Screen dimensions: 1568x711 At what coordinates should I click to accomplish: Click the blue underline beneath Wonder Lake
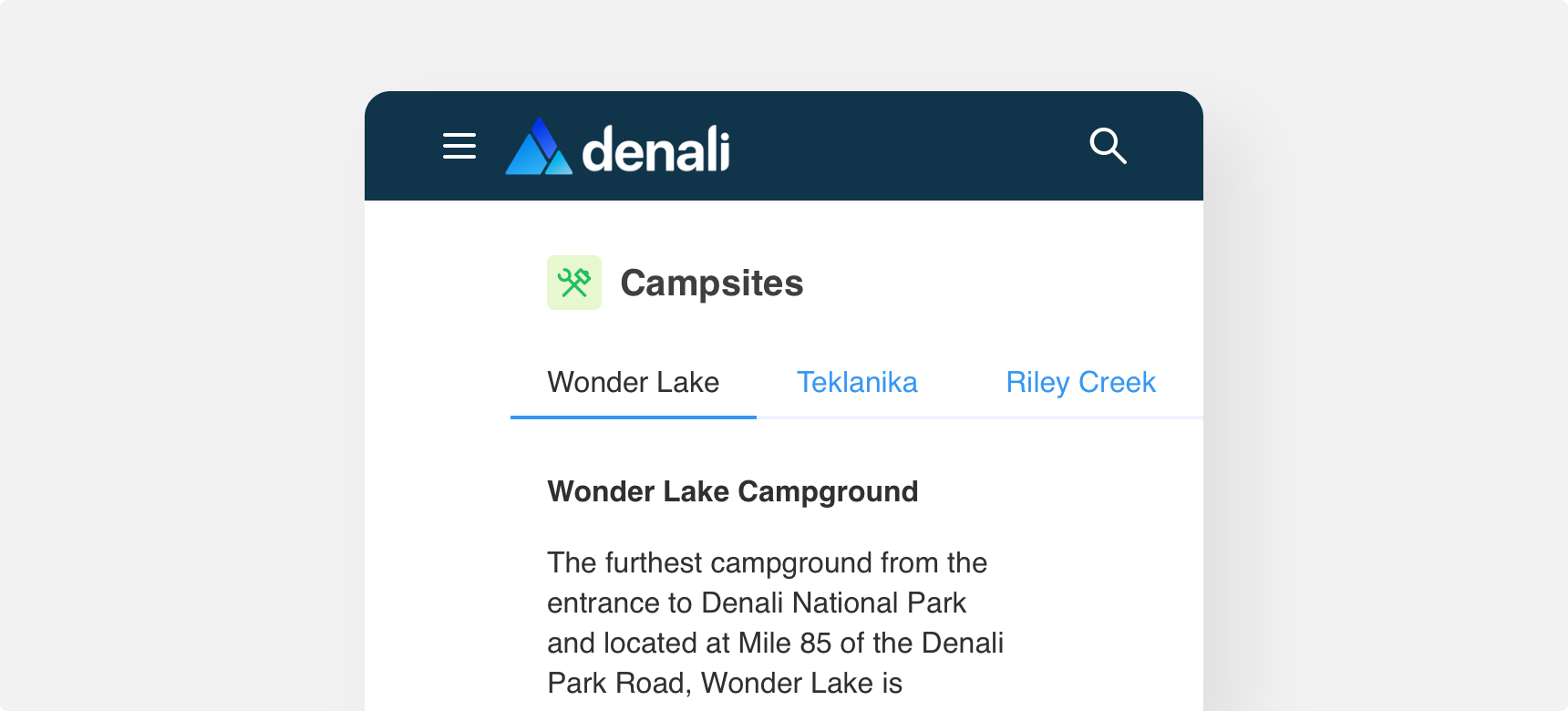coord(634,417)
